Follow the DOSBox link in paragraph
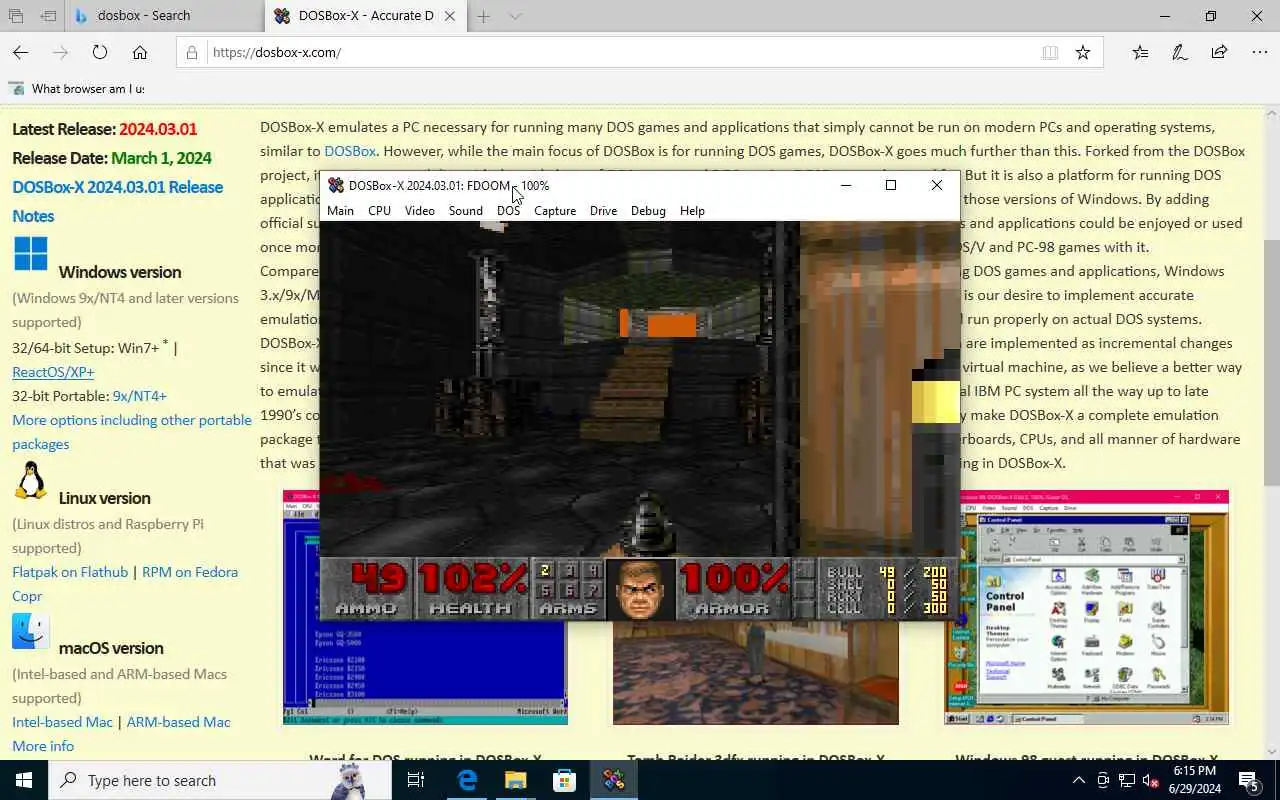Screen dimensions: 1280x800 coord(350,151)
